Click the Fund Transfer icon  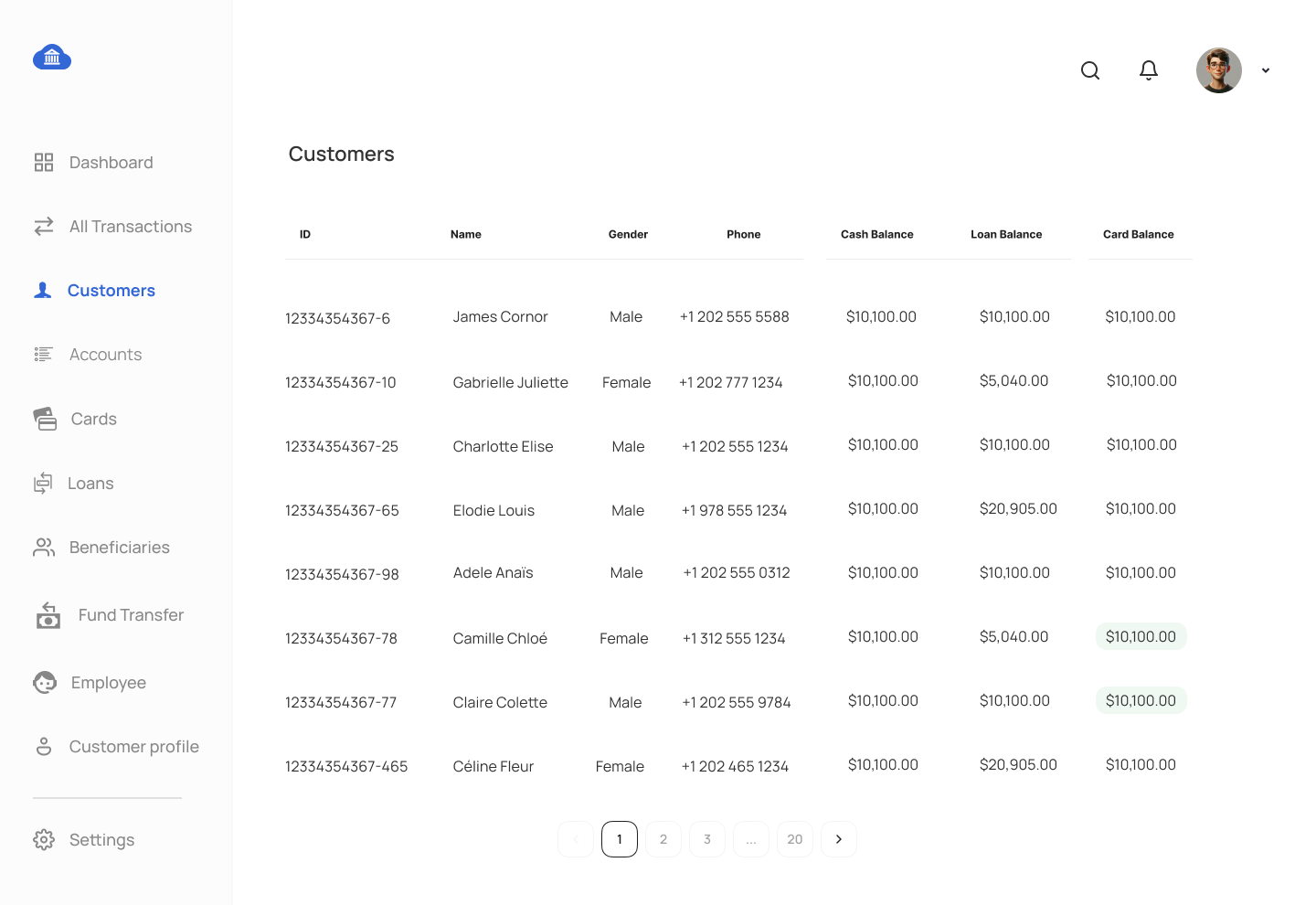coord(48,615)
